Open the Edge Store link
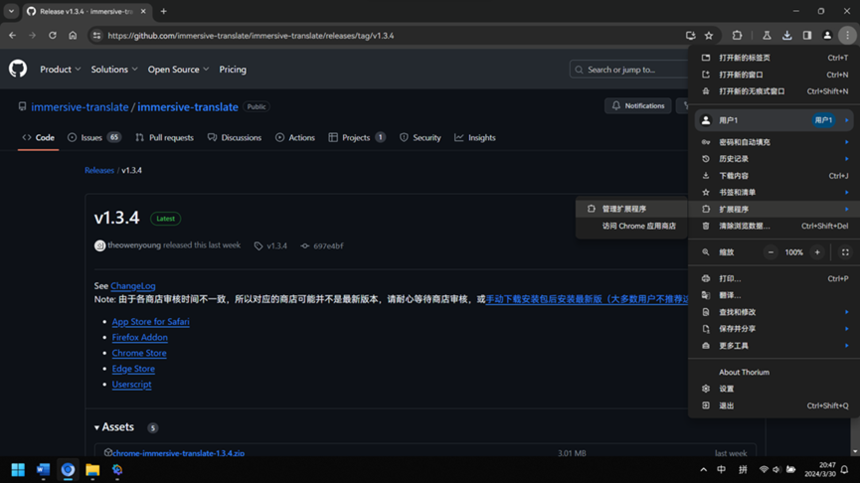The width and height of the screenshot is (860, 483). 133,368
